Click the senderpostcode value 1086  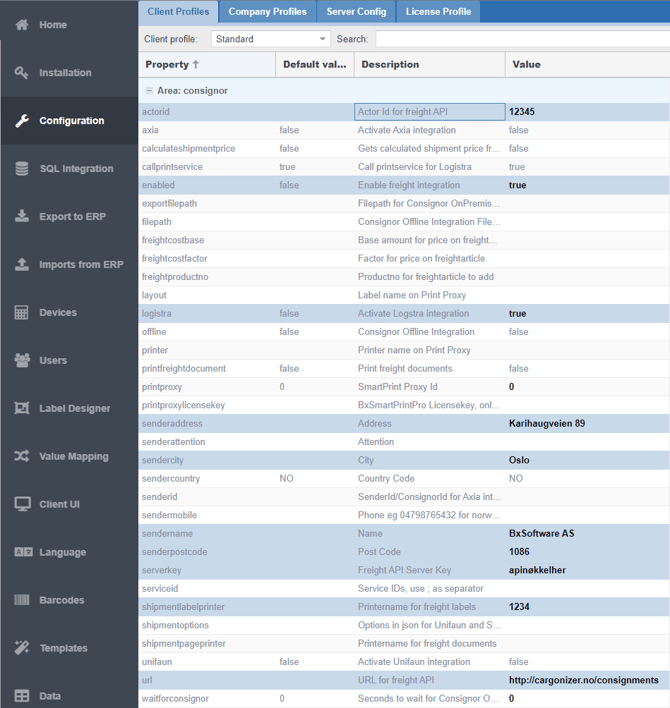(x=519, y=552)
